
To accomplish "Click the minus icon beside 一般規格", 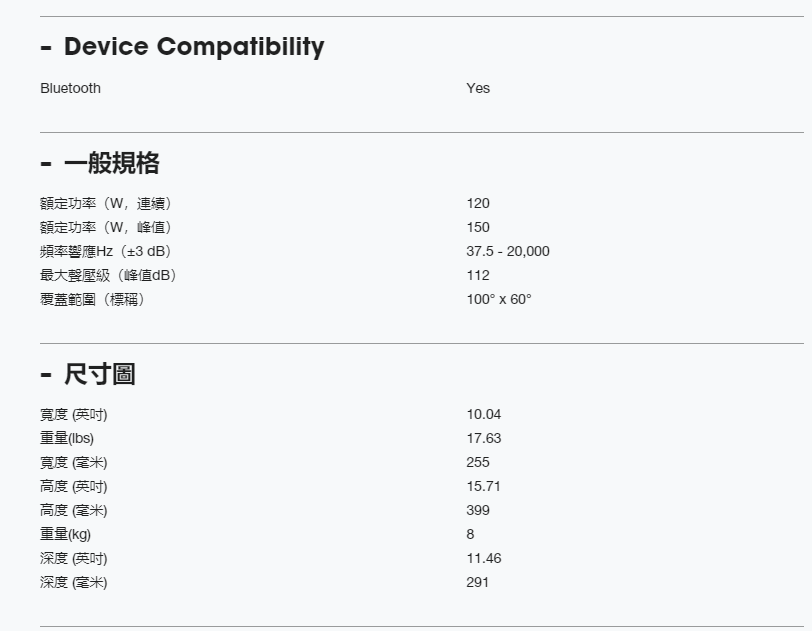I will coord(46,163).
